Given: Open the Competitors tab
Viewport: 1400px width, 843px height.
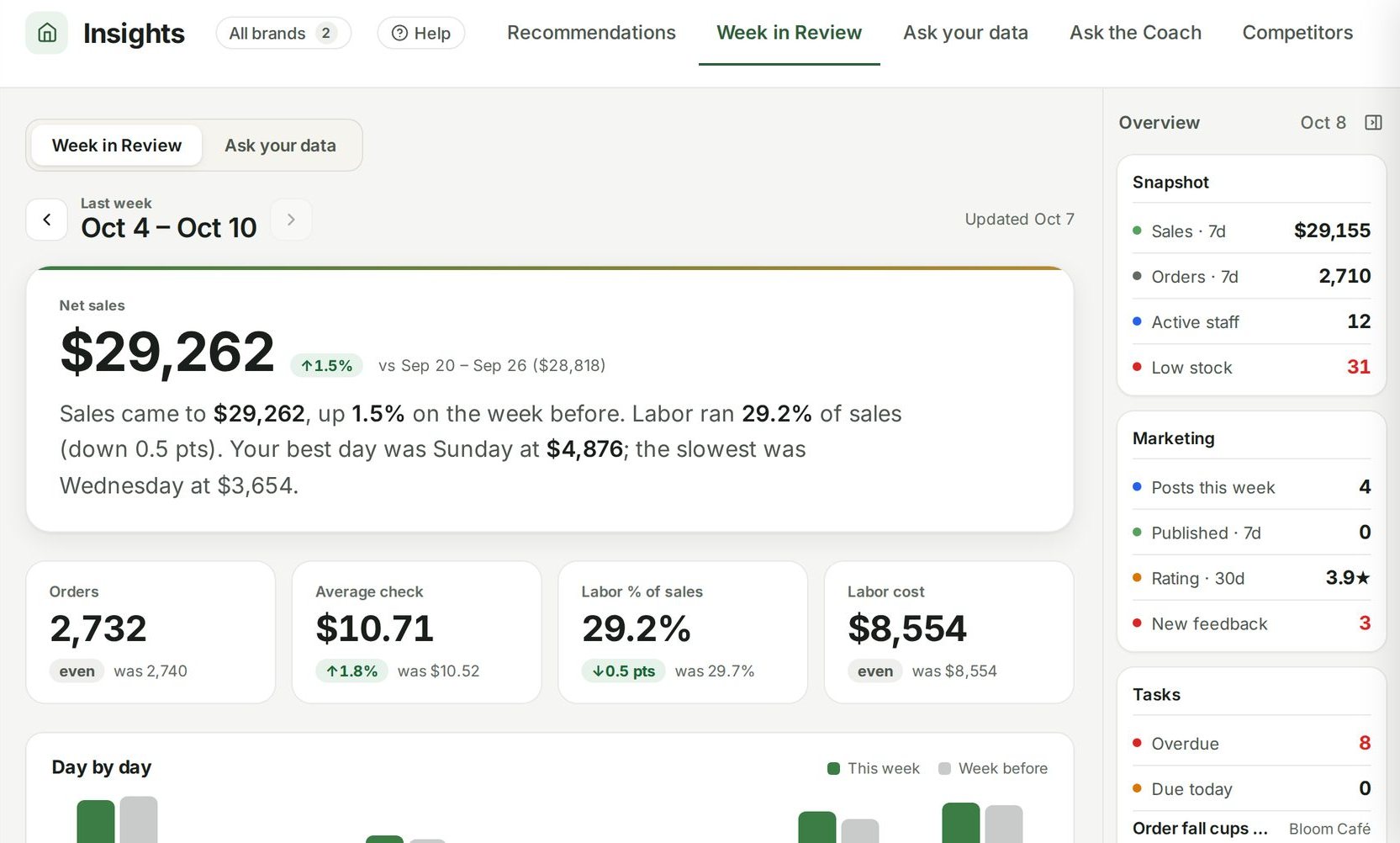Looking at the screenshot, I should coord(1297,33).
